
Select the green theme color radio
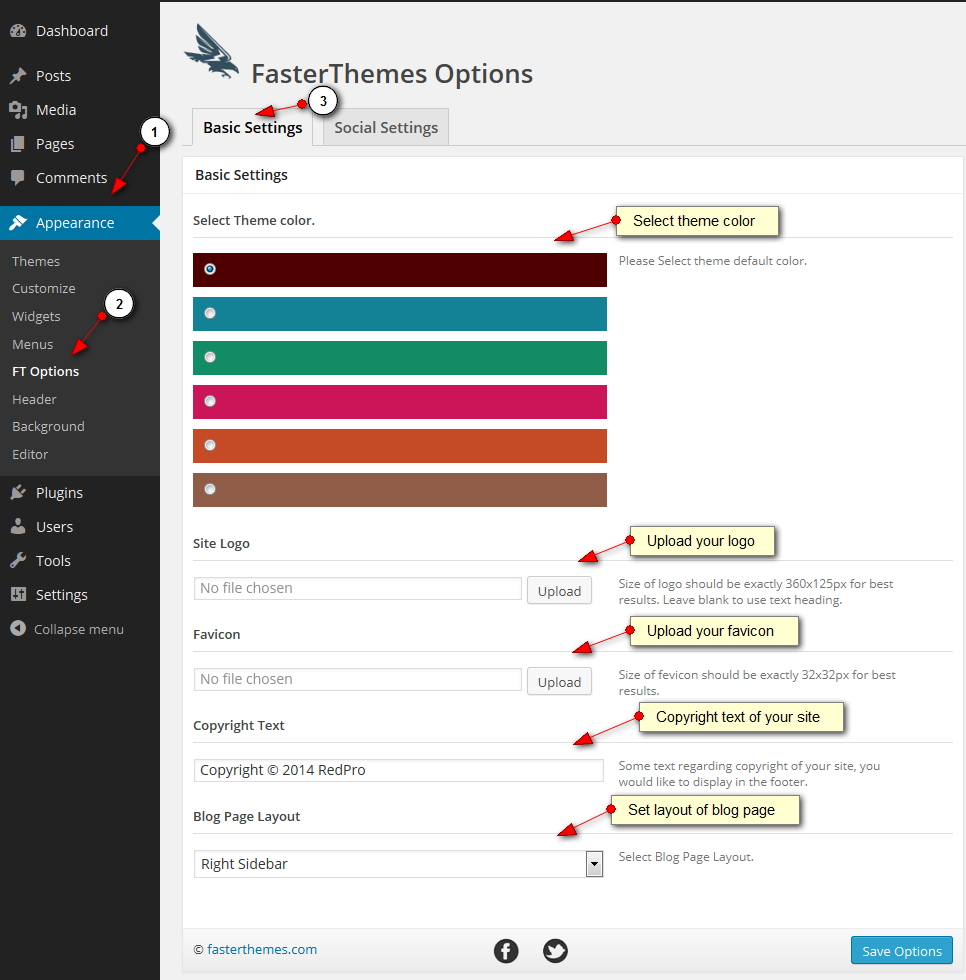[x=210, y=357]
